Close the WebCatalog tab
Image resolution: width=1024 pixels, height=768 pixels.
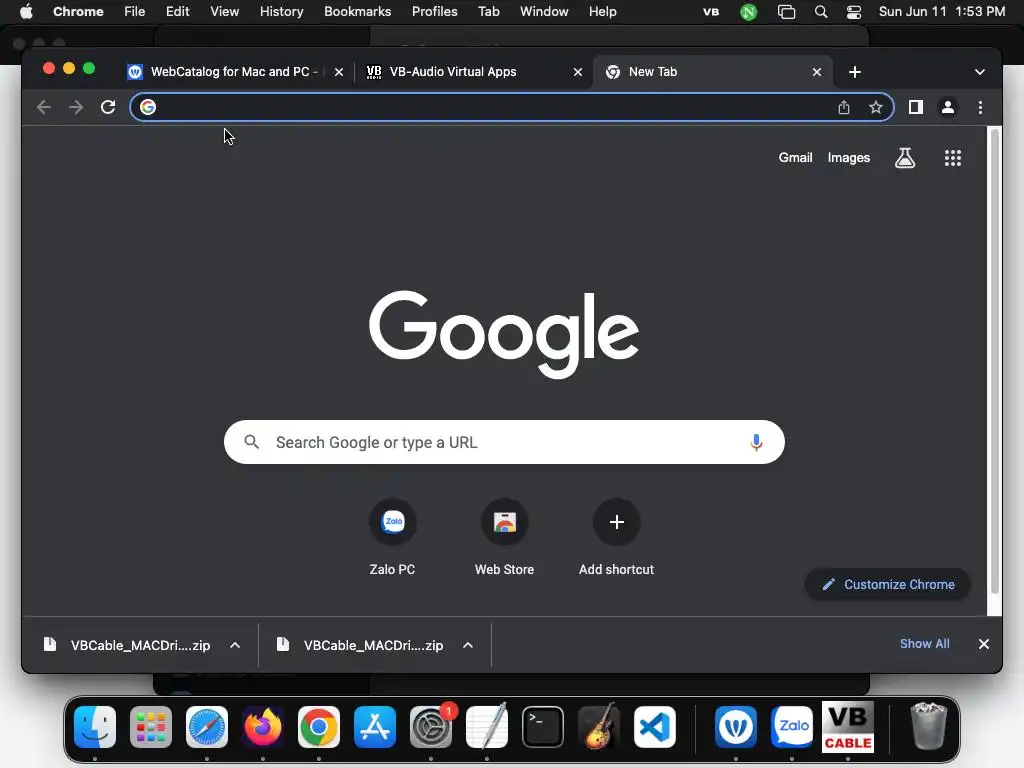tap(339, 72)
